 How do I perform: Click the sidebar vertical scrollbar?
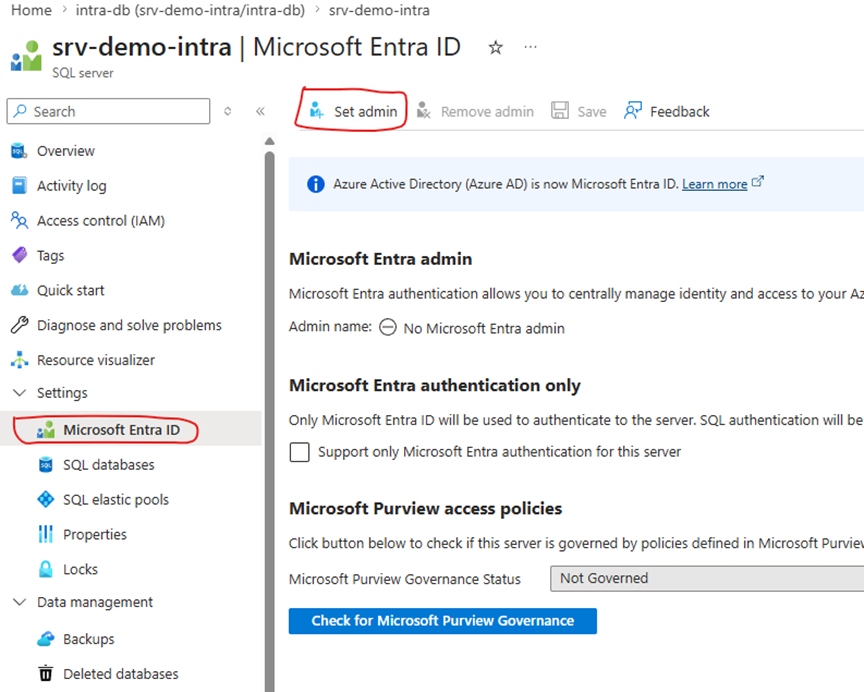[269, 400]
